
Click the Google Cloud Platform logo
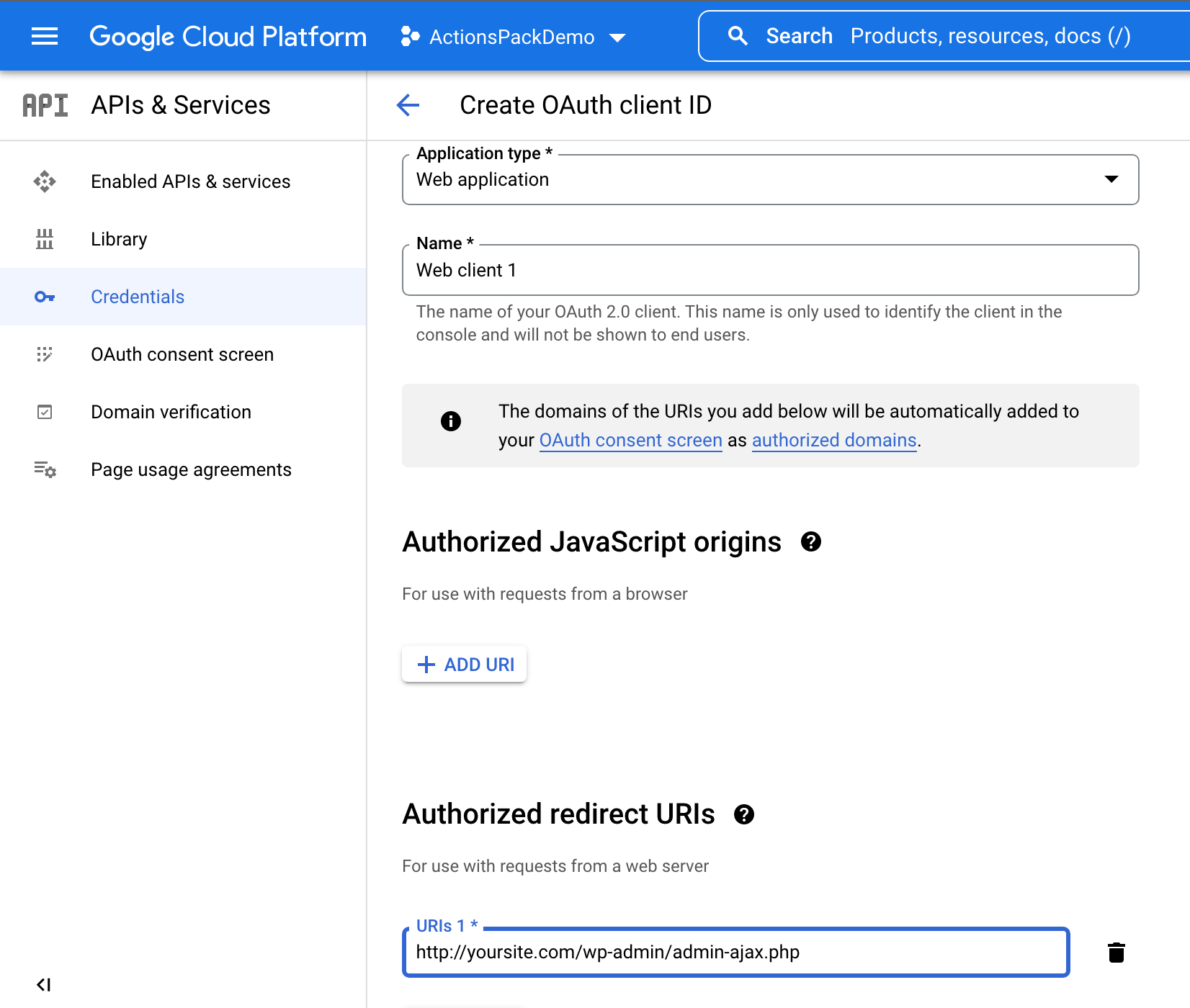[x=228, y=36]
